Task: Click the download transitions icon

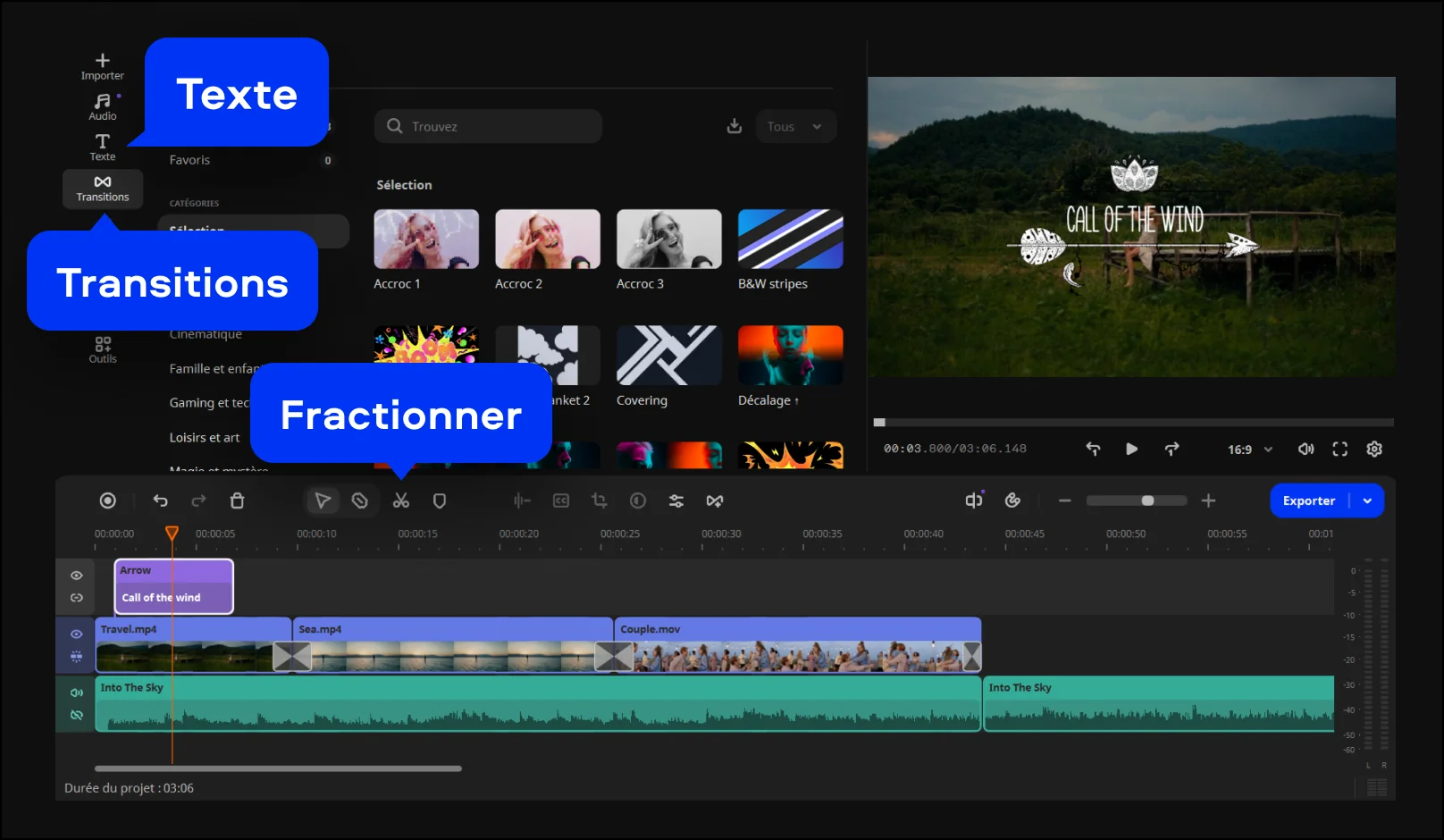Action: [x=734, y=127]
